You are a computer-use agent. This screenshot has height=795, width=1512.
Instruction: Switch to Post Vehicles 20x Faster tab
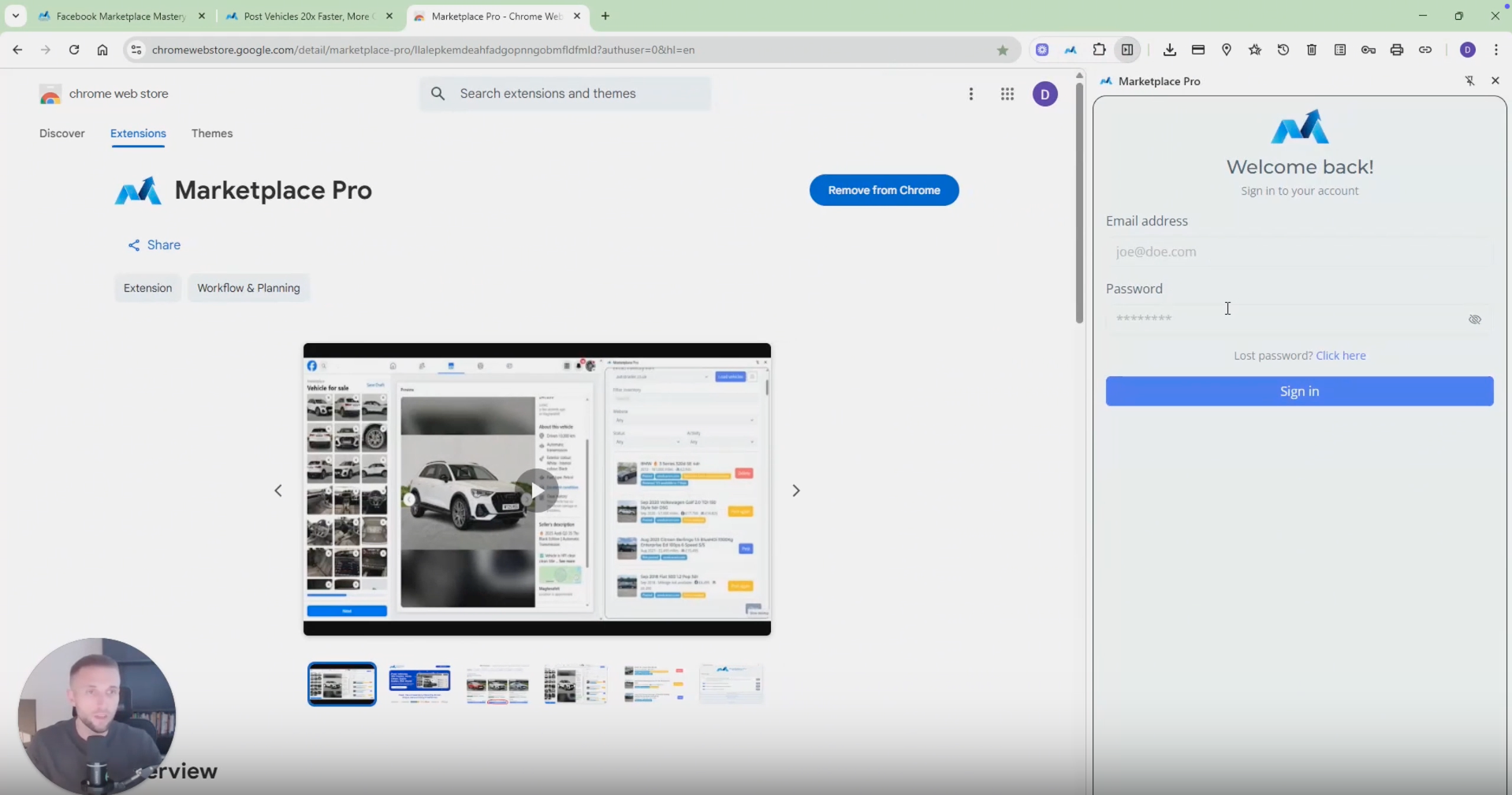click(x=300, y=16)
